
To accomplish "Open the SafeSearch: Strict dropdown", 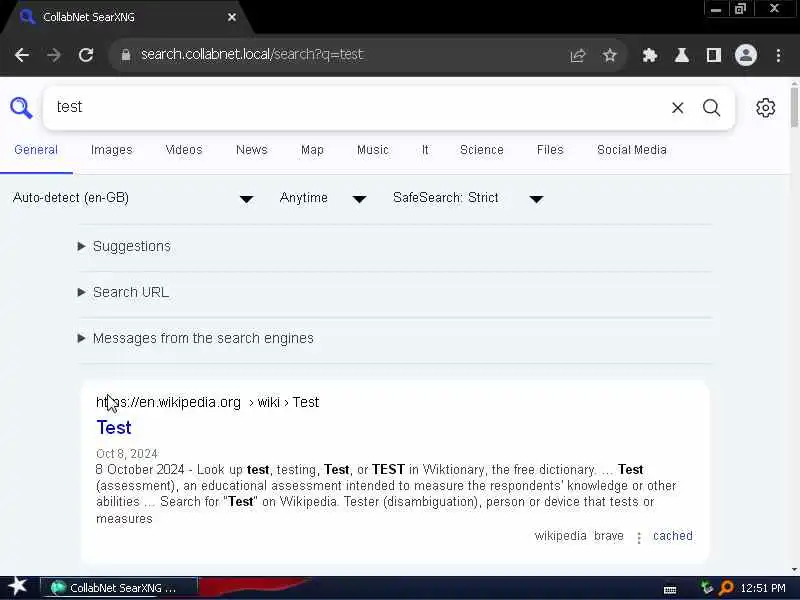I will [468, 198].
